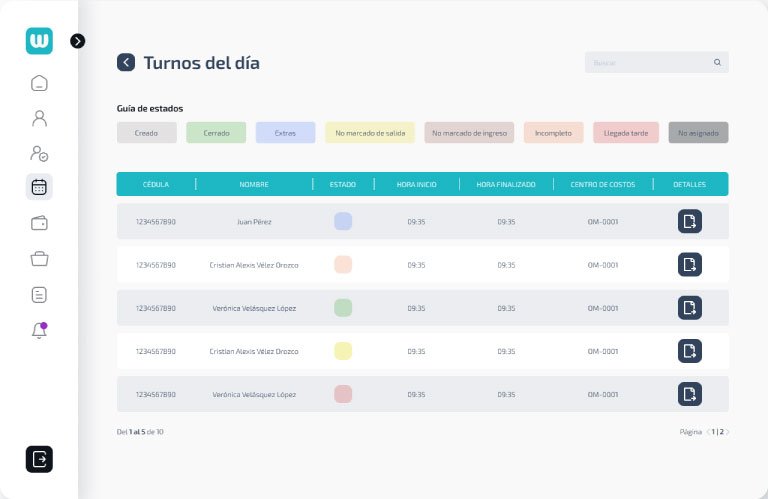Jump to page 2 in pagination
The image size is (768, 499).
pyautogui.click(x=721, y=432)
